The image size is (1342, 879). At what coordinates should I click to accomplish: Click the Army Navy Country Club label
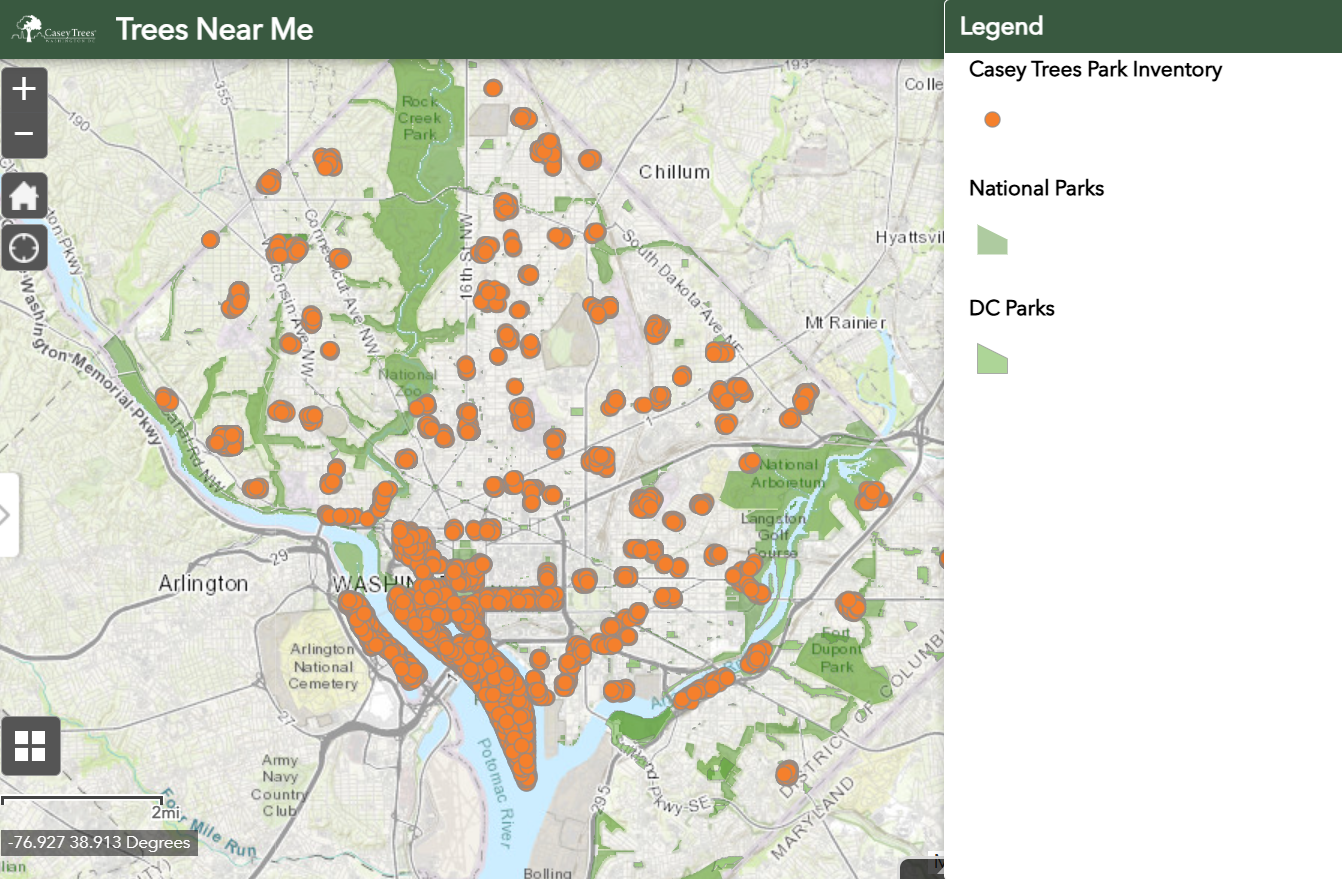(x=281, y=785)
